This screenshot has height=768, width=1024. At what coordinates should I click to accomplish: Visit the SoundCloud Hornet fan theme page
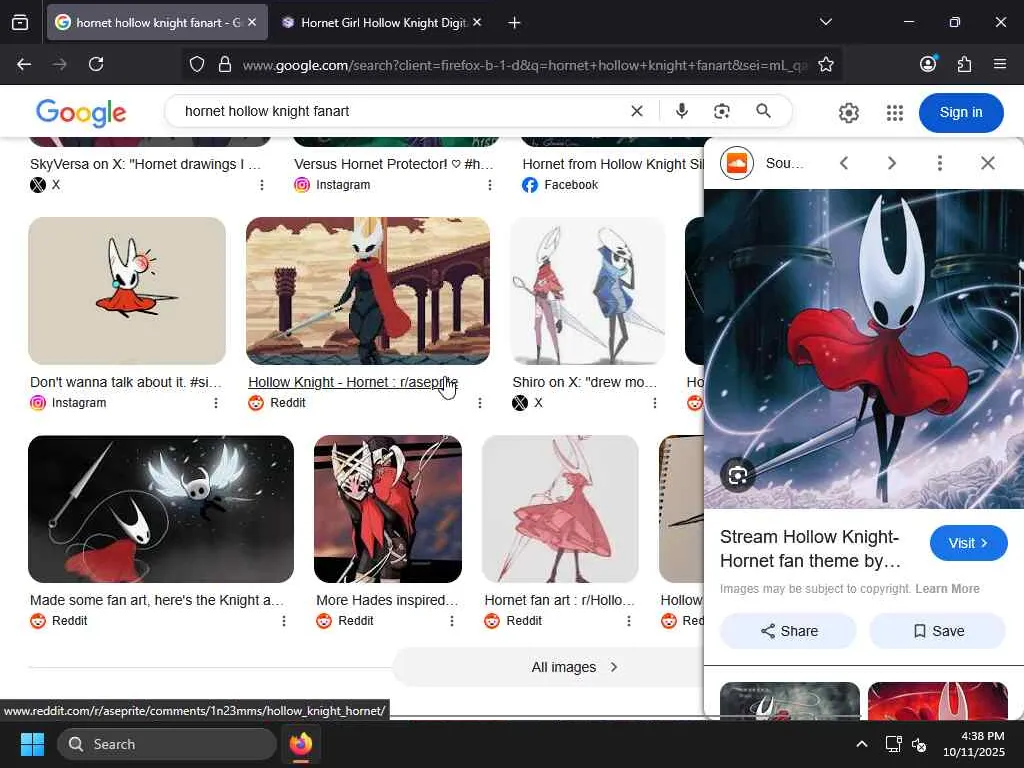(968, 543)
